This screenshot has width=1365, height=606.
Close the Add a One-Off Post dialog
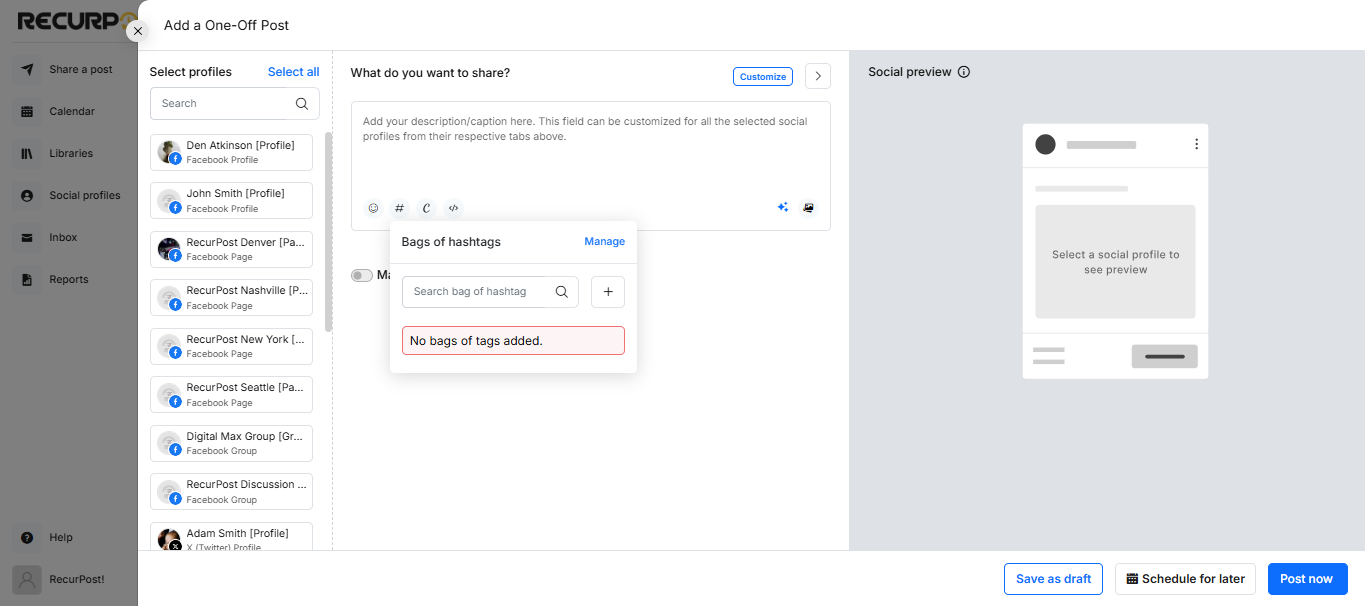point(138,31)
